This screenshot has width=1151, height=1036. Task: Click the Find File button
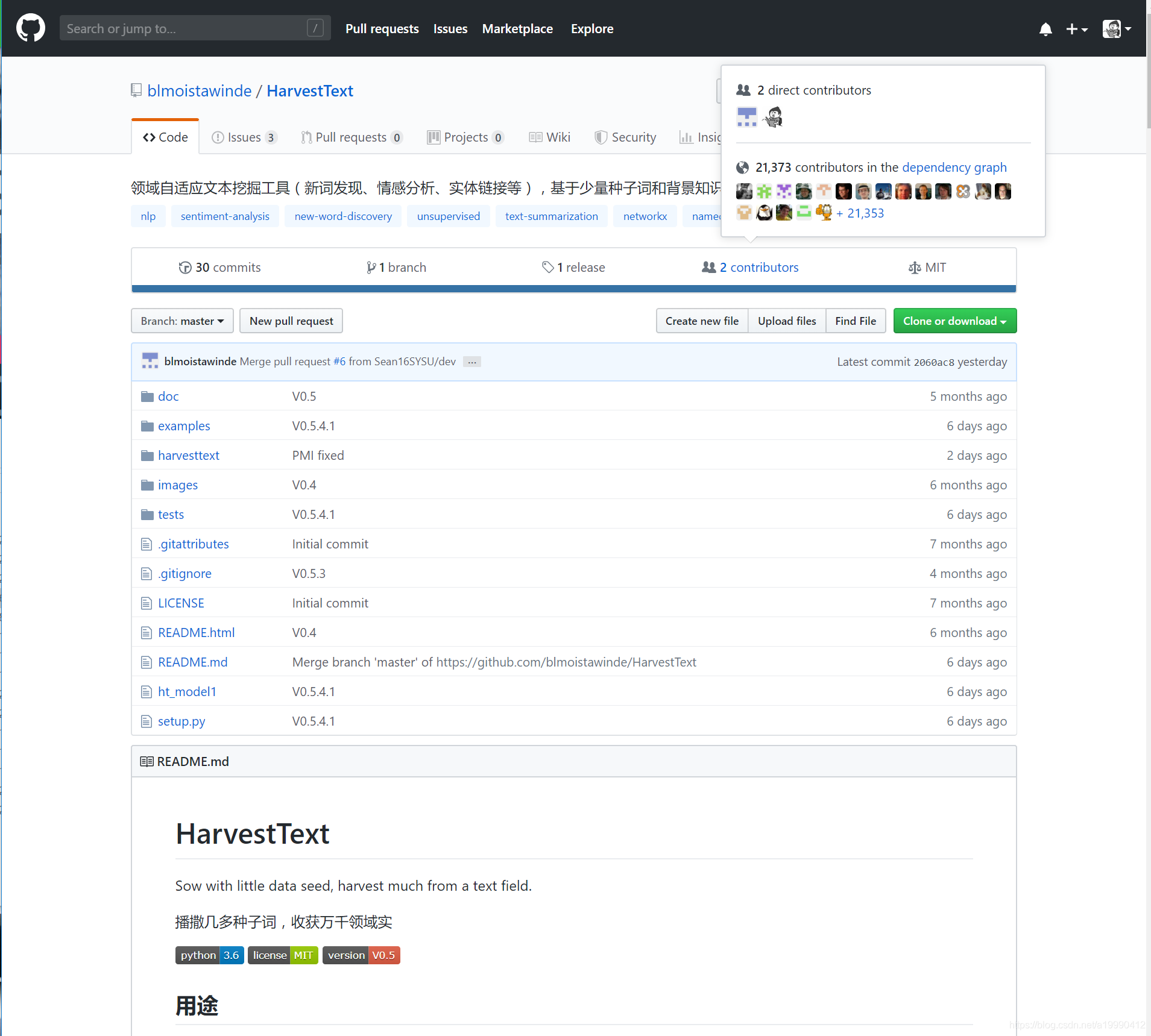(x=856, y=321)
